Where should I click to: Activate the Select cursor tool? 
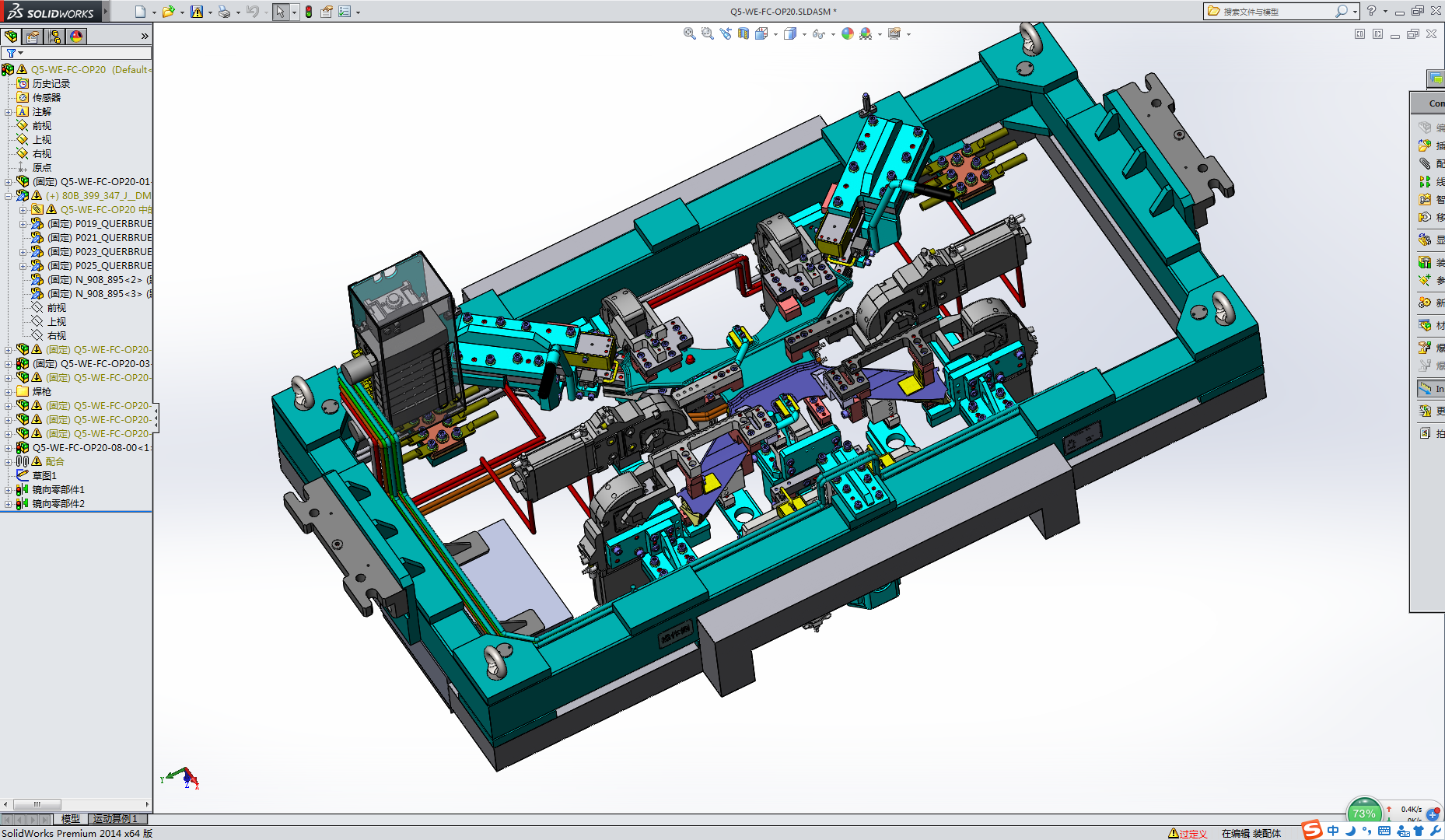pos(280,12)
